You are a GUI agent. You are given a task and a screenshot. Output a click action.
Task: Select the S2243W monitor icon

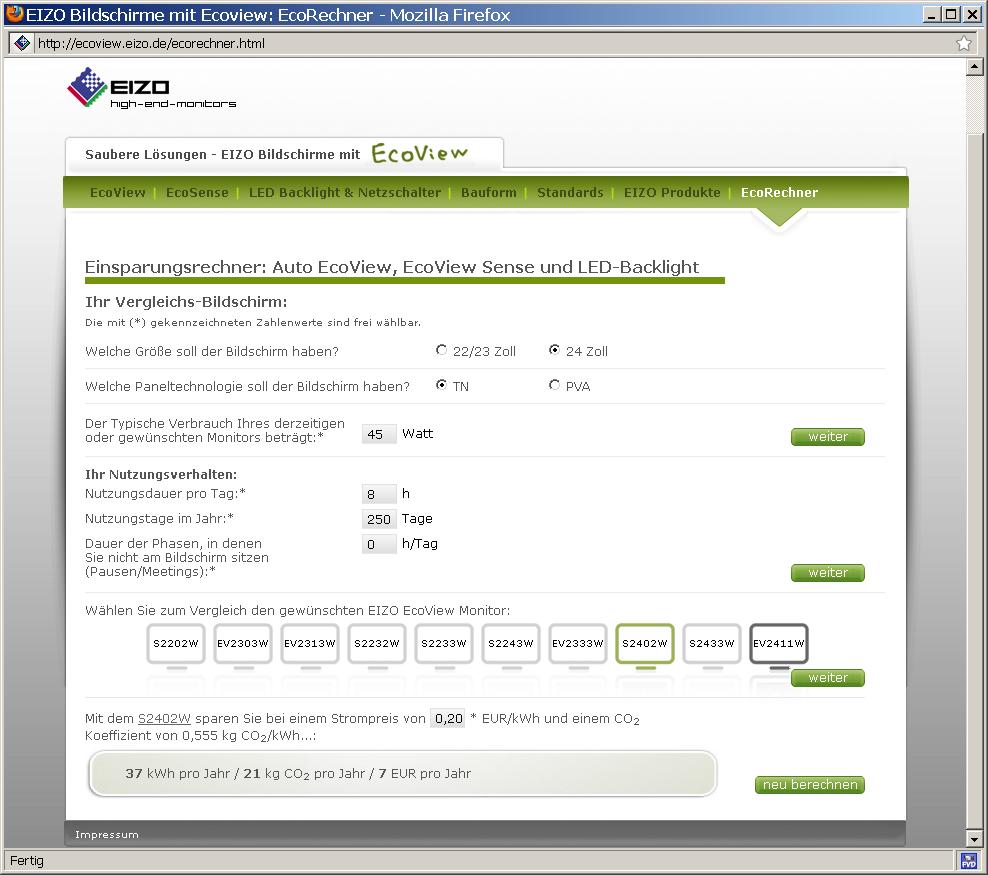click(x=510, y=644)
